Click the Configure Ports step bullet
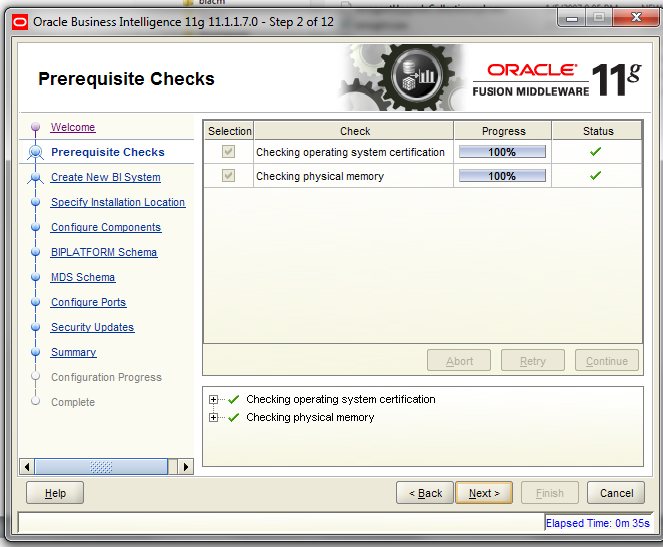 36,302
